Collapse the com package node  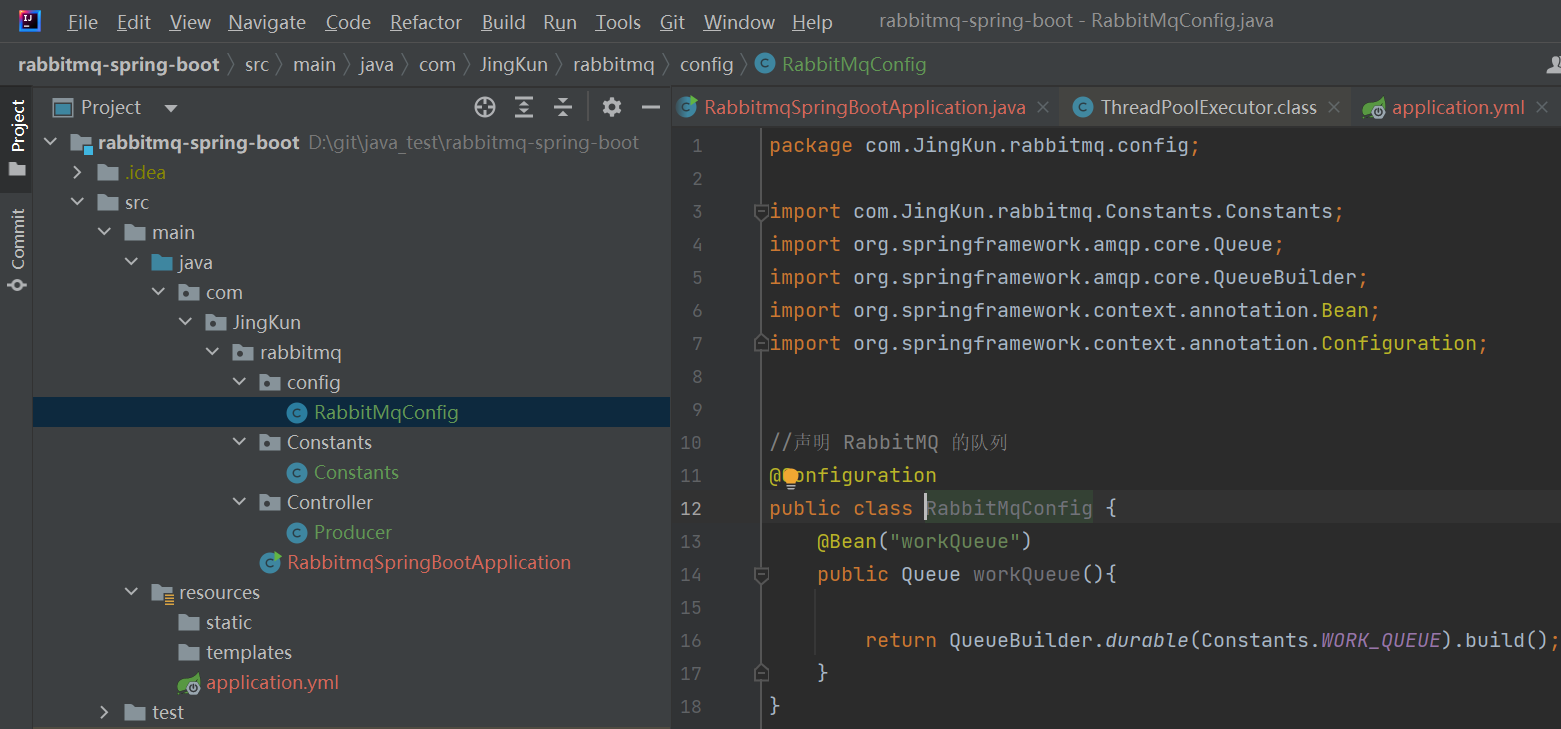click(159, 293)
